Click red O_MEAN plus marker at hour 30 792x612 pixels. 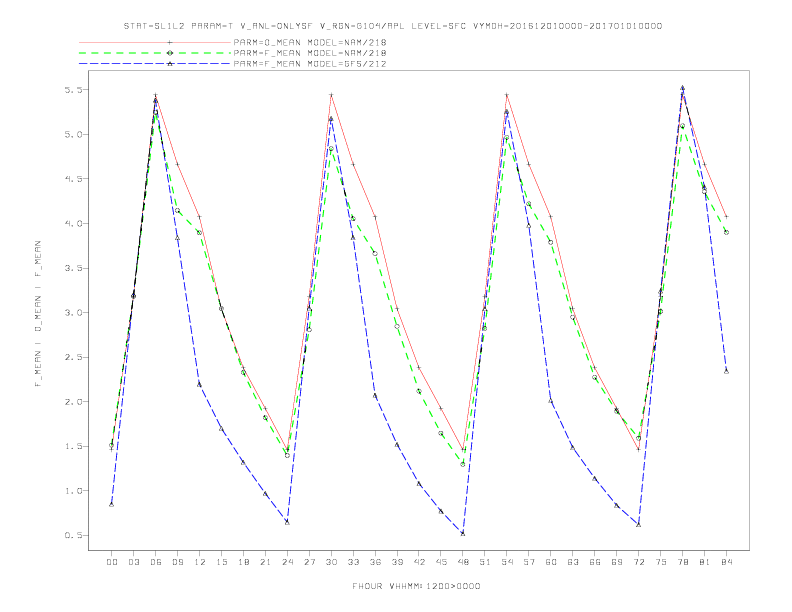pyautogui.click(x=331, y=94)
